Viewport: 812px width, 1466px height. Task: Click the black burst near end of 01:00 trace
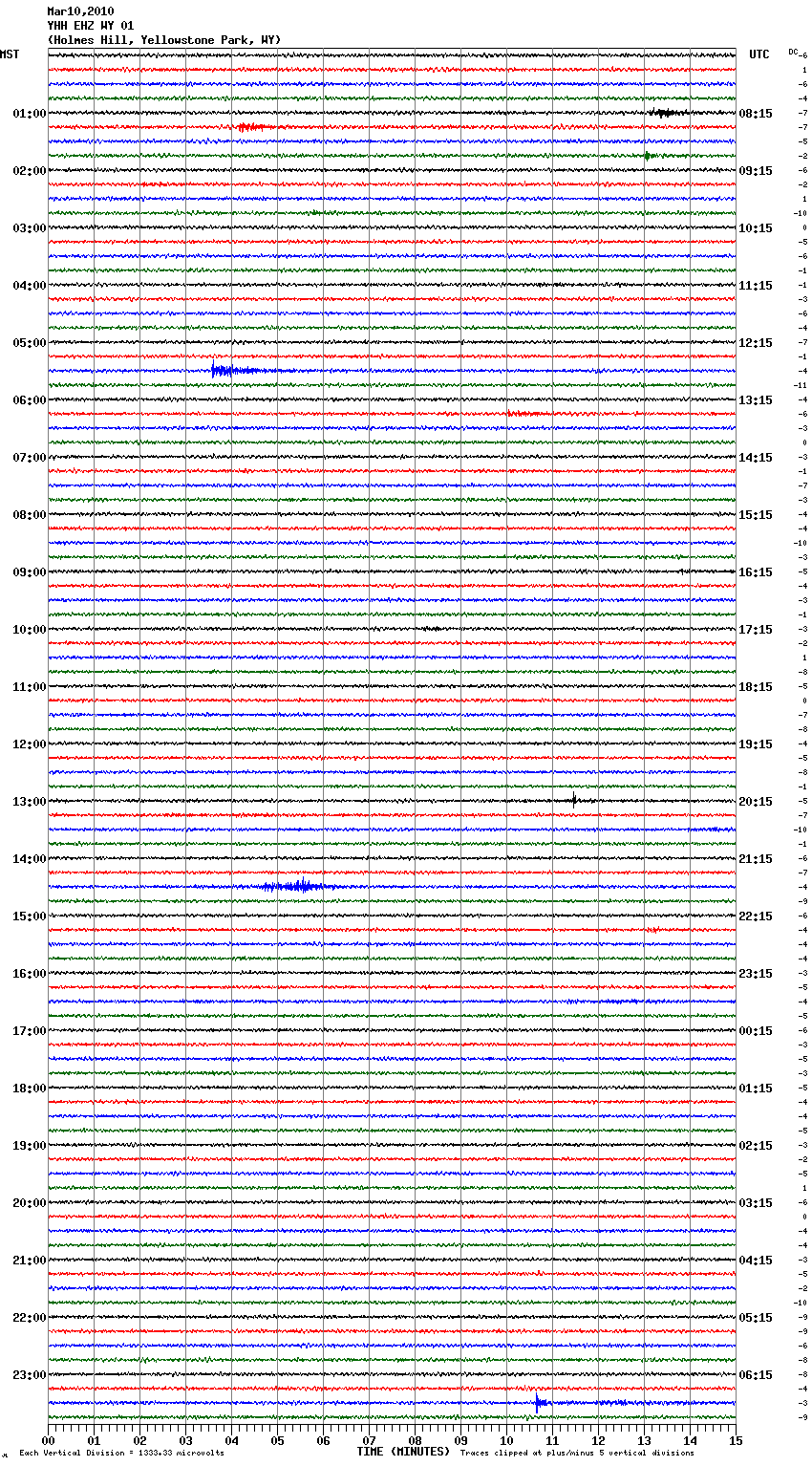coord(668,113)
